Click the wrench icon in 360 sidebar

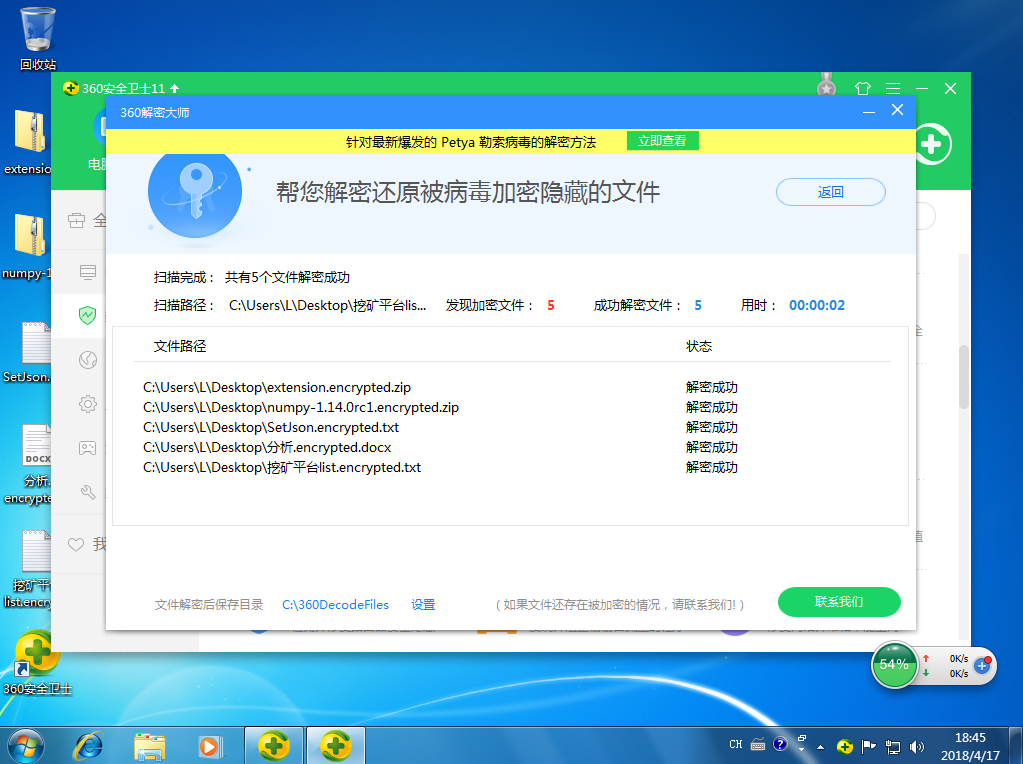(87, 492)
